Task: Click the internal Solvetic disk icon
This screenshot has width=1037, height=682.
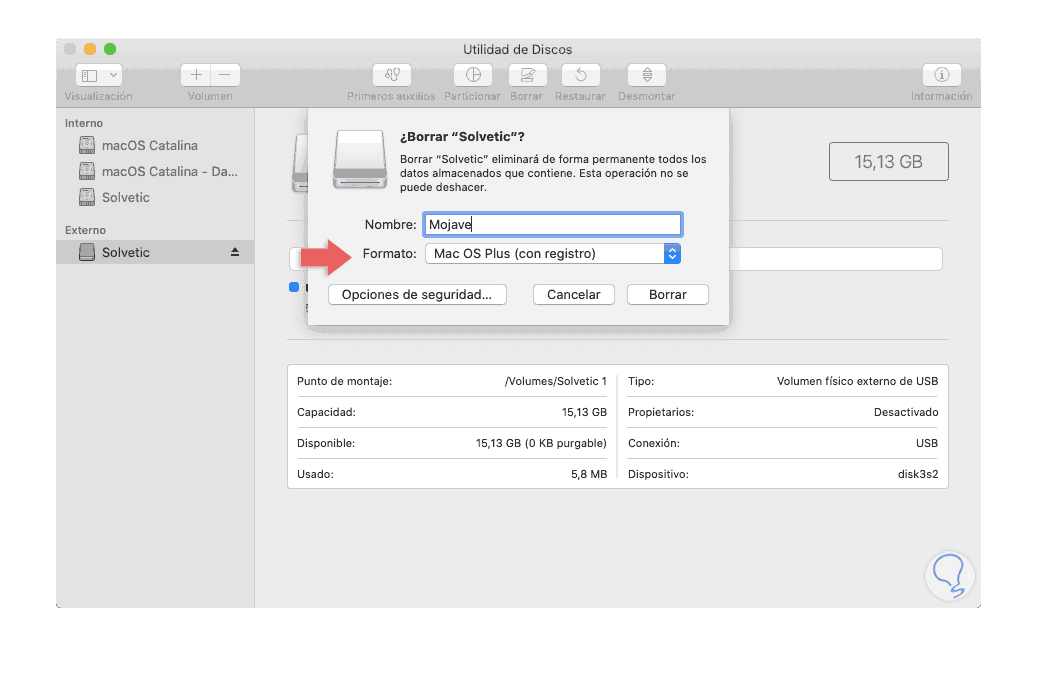Action: click(87, 197)
